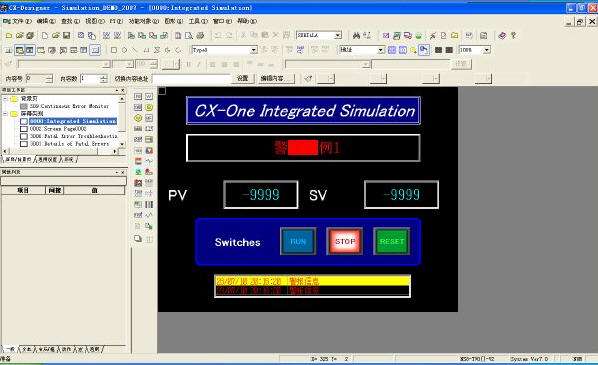Select the circle drawing tool

(x=124, y=50)
